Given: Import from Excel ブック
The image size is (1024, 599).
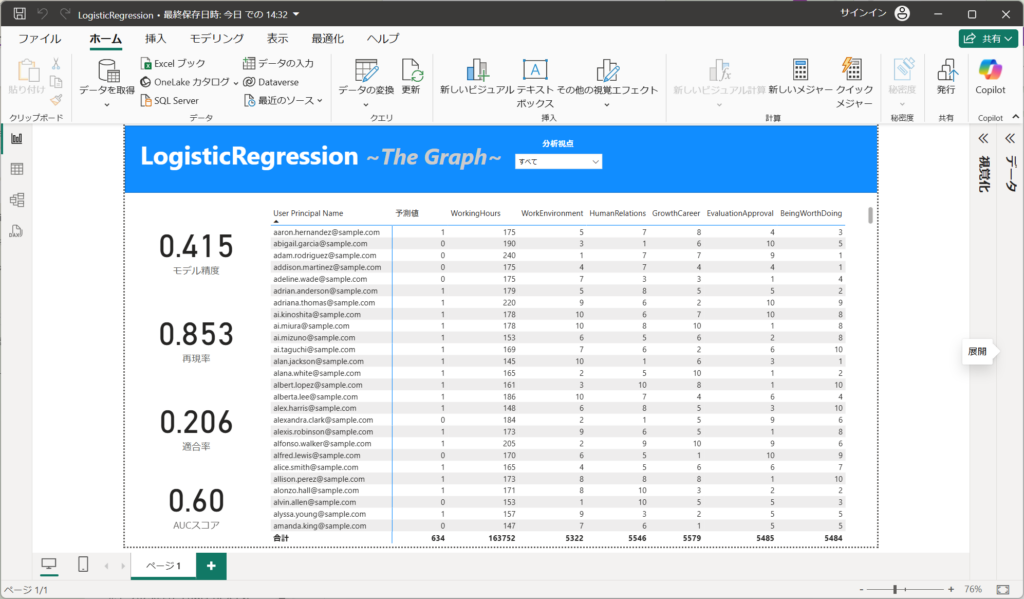Looking at the screenshot, I should pyautogui.click(x=173, y=63).
